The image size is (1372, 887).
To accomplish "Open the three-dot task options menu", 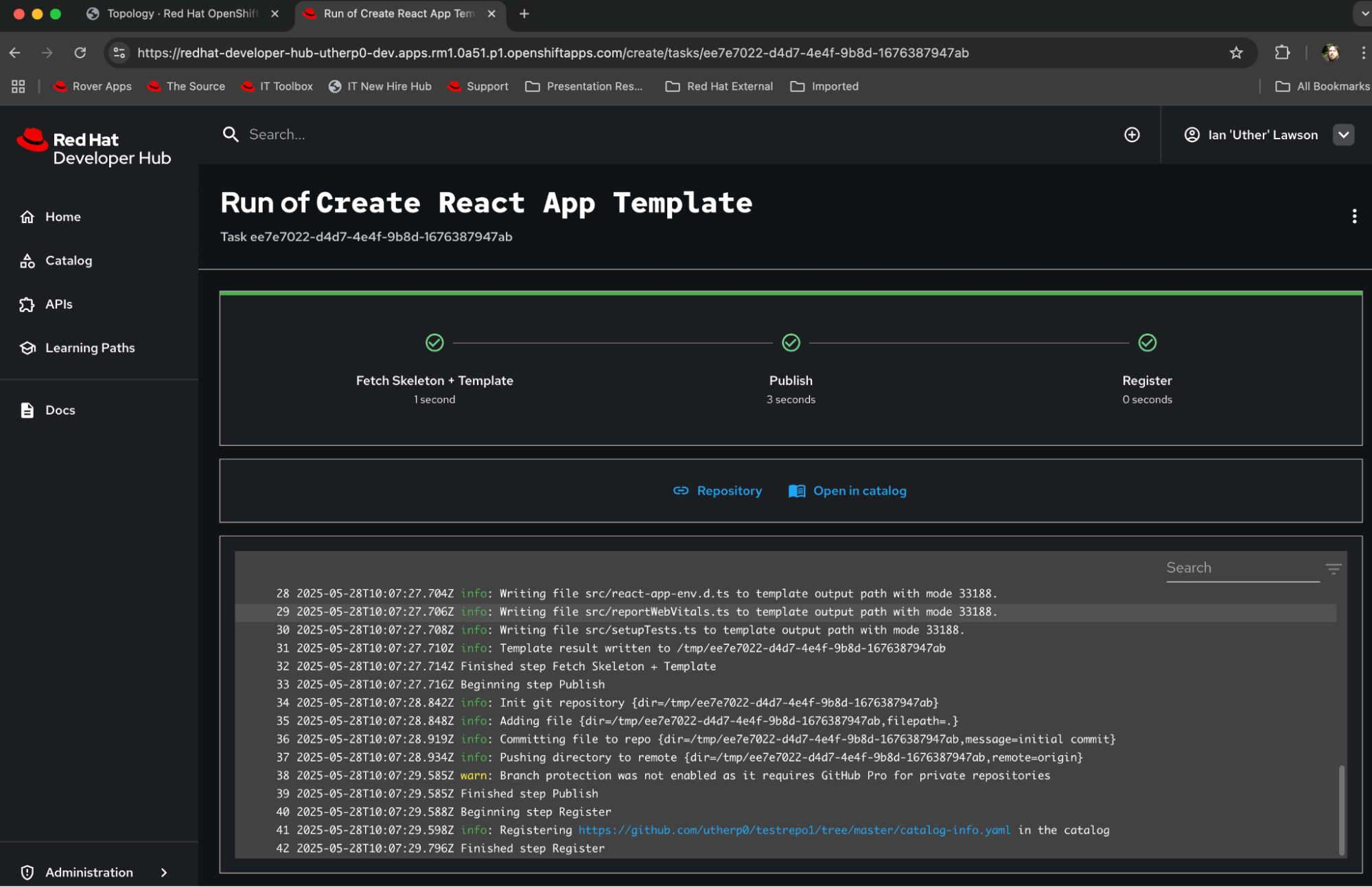I will click(x=1353, y=217).
